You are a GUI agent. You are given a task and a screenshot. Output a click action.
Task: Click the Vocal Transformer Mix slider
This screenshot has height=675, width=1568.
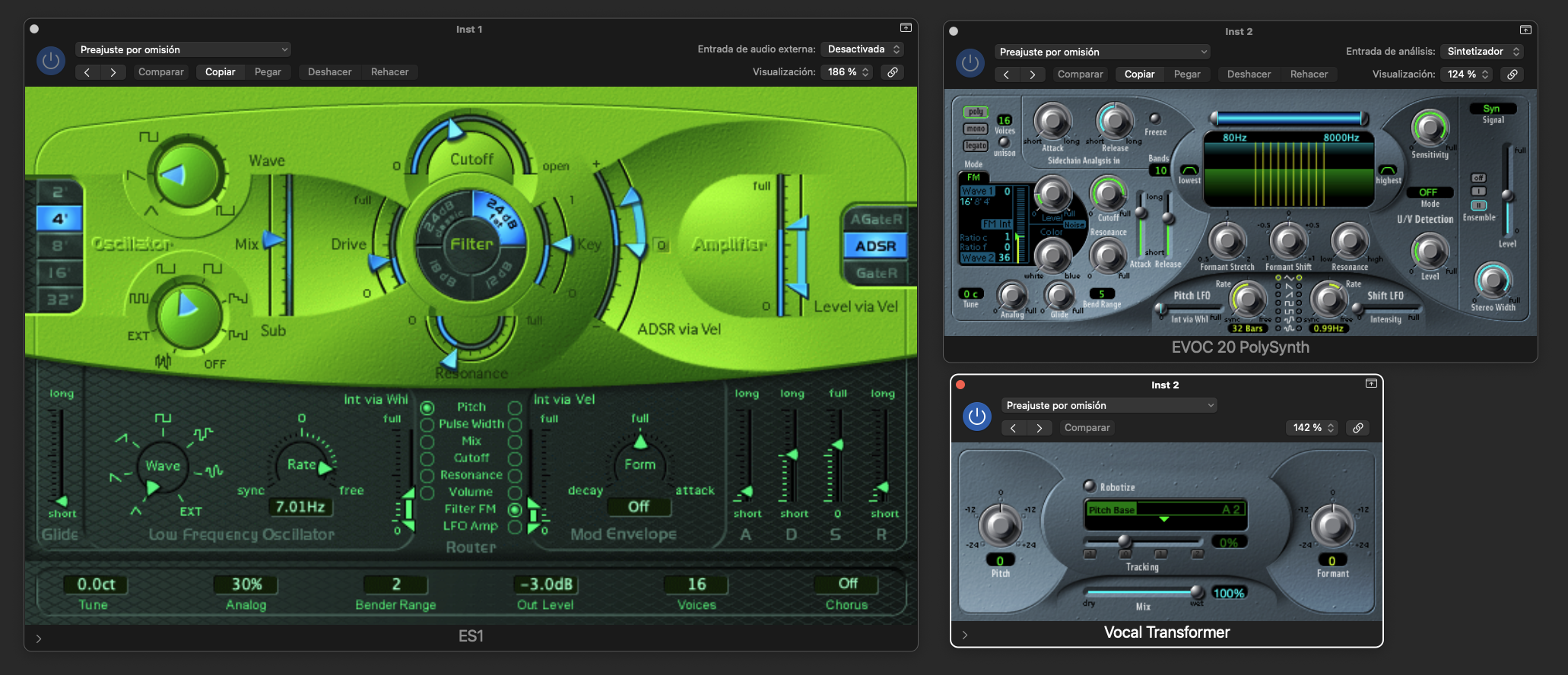(1141, 592)
